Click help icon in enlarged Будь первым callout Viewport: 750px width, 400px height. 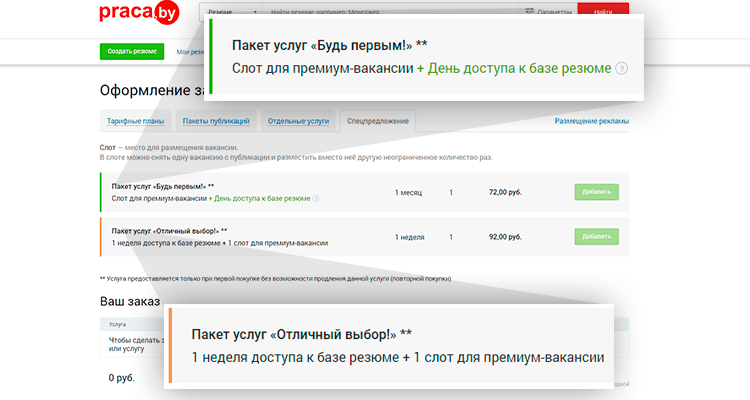[x=622, y=69]
